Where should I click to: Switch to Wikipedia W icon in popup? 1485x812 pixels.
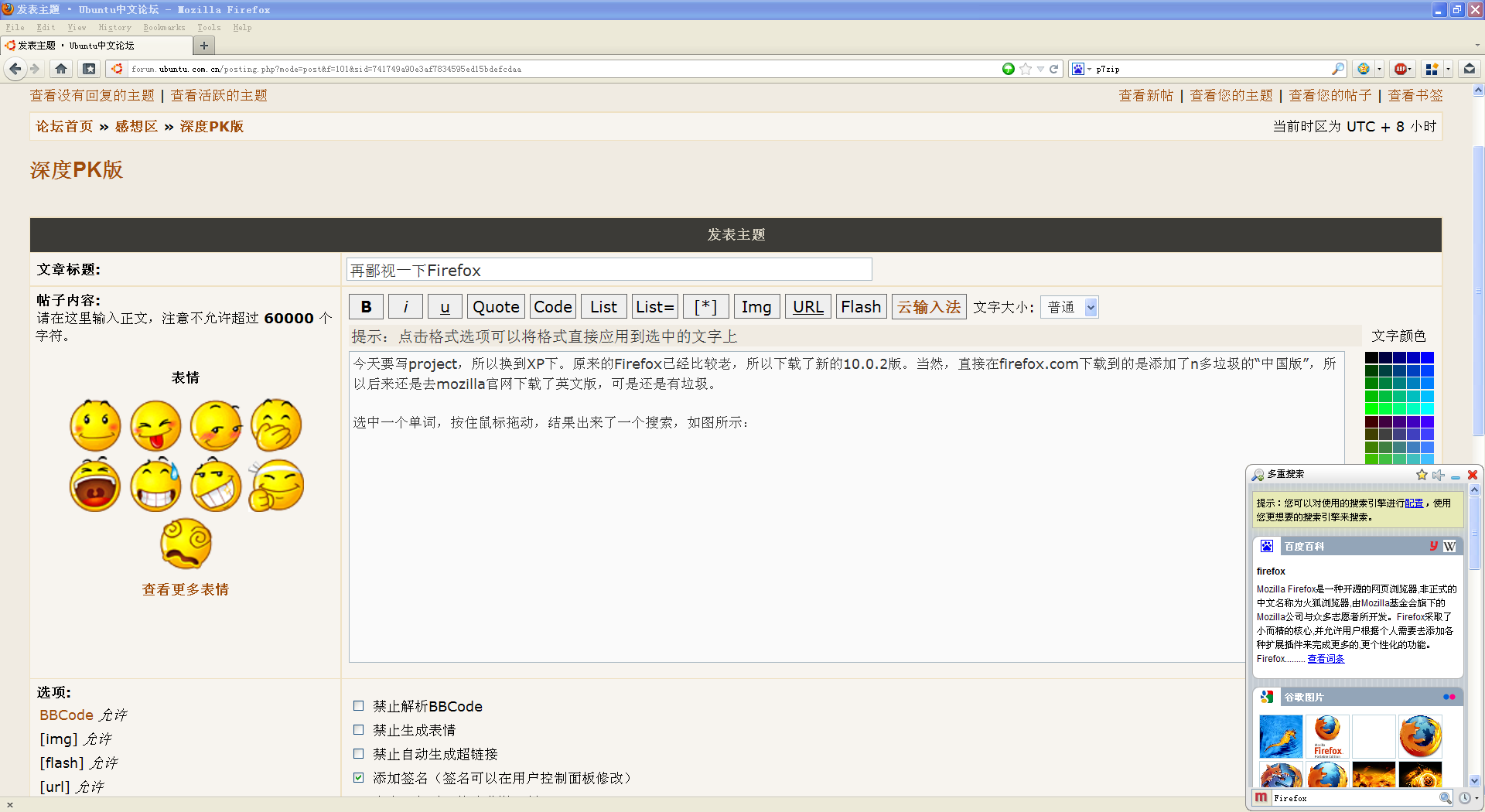[1449, 546]
